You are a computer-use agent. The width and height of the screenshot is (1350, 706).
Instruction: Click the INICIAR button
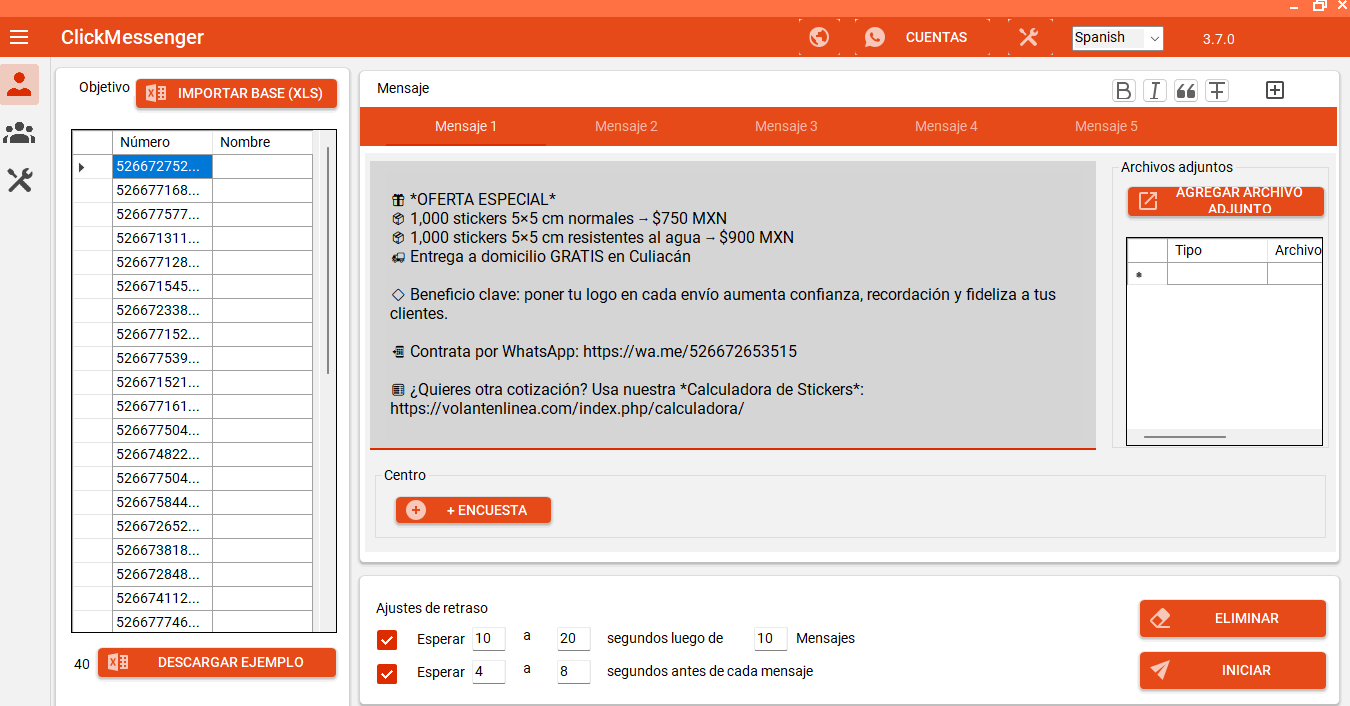click(1232, 671)
